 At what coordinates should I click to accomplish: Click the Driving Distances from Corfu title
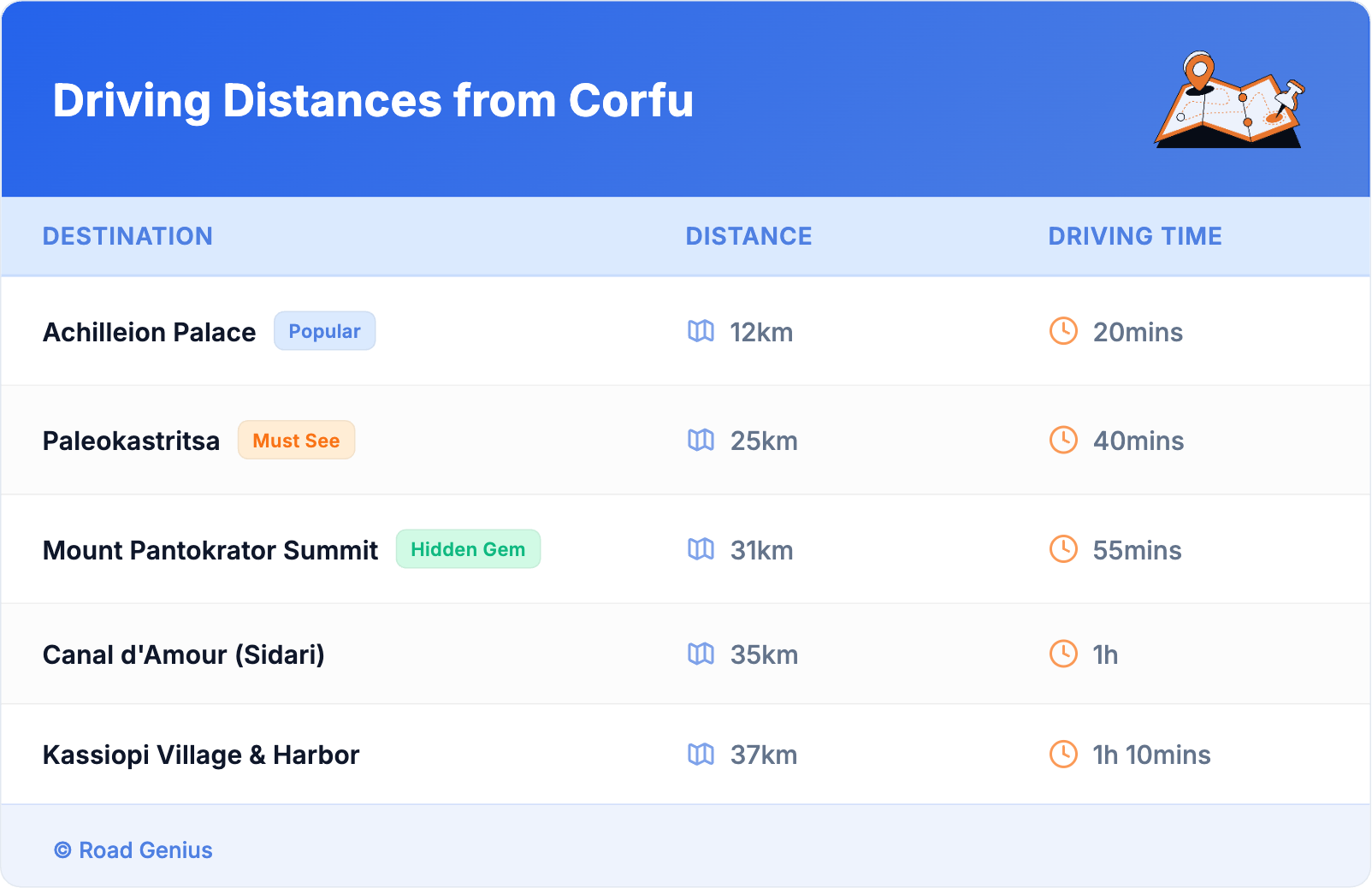pos(373,101)
